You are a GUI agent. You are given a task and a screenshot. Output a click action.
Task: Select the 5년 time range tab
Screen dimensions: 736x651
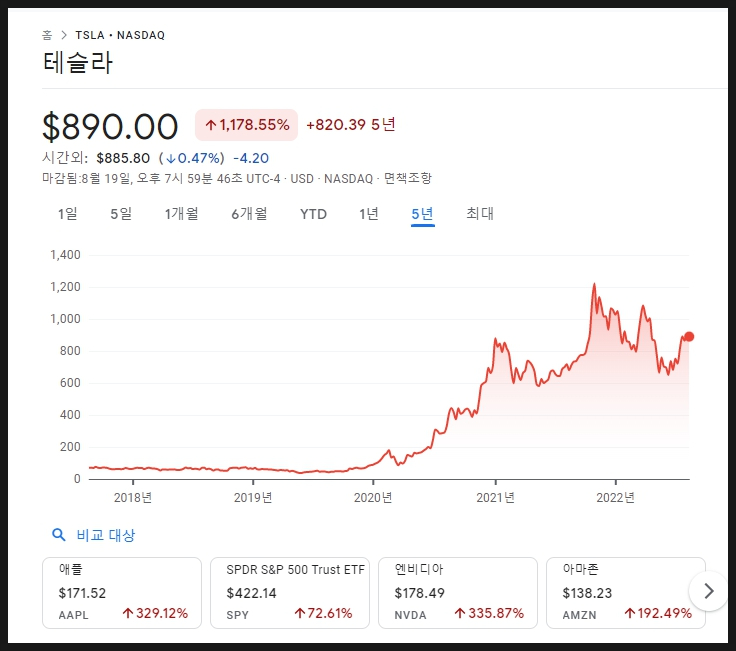[x=422, y=214]
